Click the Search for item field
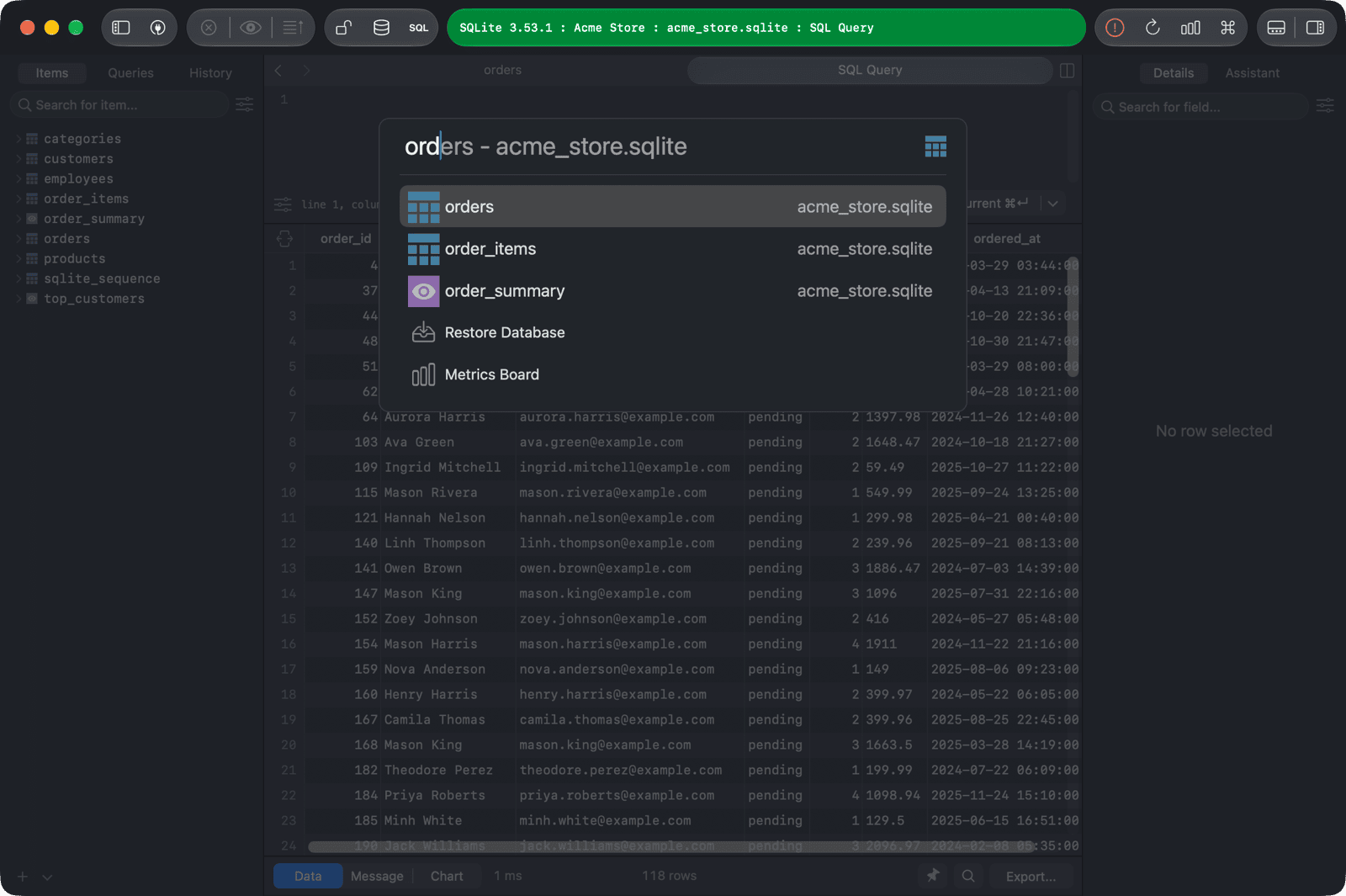This screenshot has width=1346, height=896. click(120, 105)
